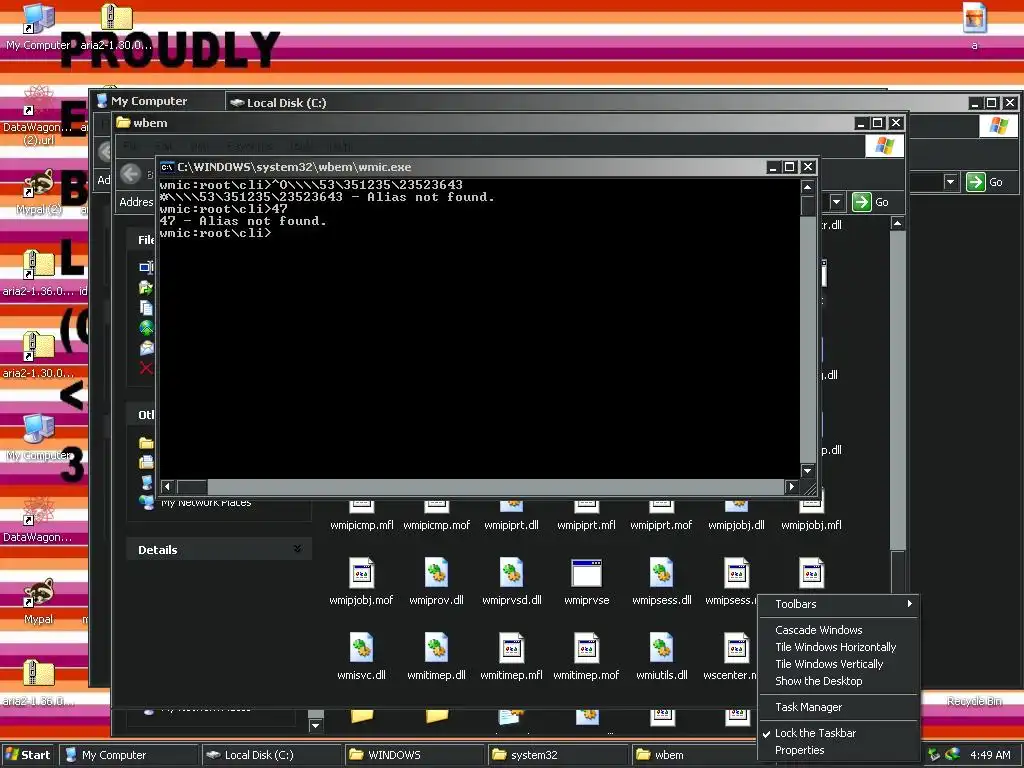The width and height of the screenshot is (1024, 768).
Task: Click the Publish to Web globe icon
Action: 146,328
